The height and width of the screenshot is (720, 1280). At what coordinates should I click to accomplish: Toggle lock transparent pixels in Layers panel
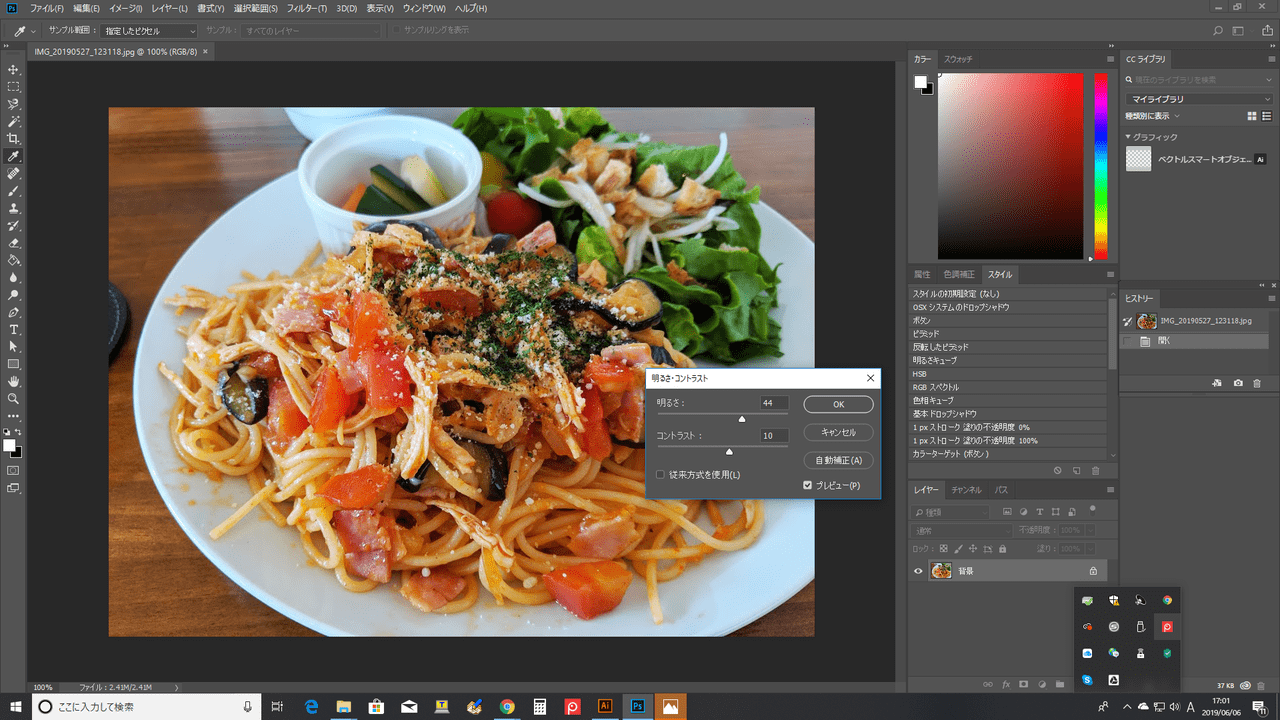[x=943, y=549]
